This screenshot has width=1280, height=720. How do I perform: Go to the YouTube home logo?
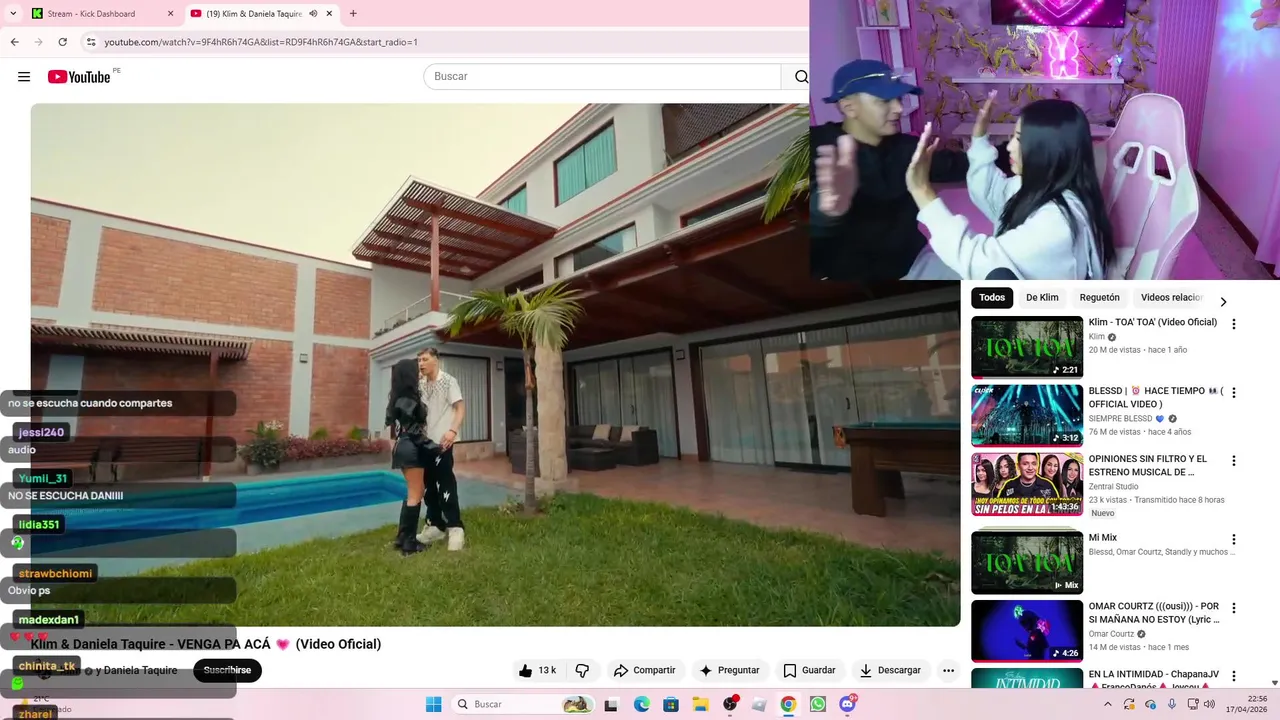(79, 77)
